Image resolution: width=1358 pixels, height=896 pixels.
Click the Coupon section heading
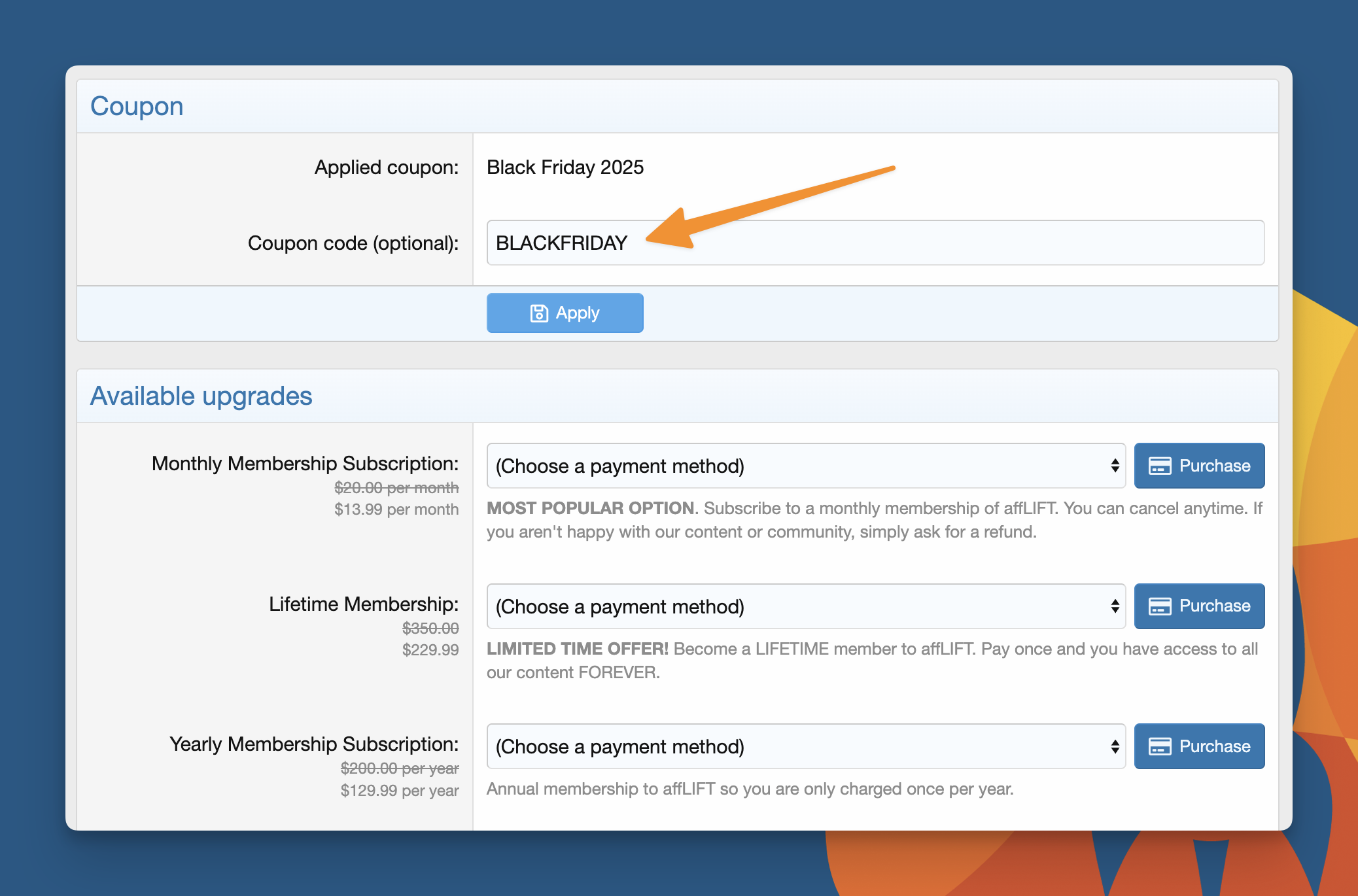click(137, 106)
